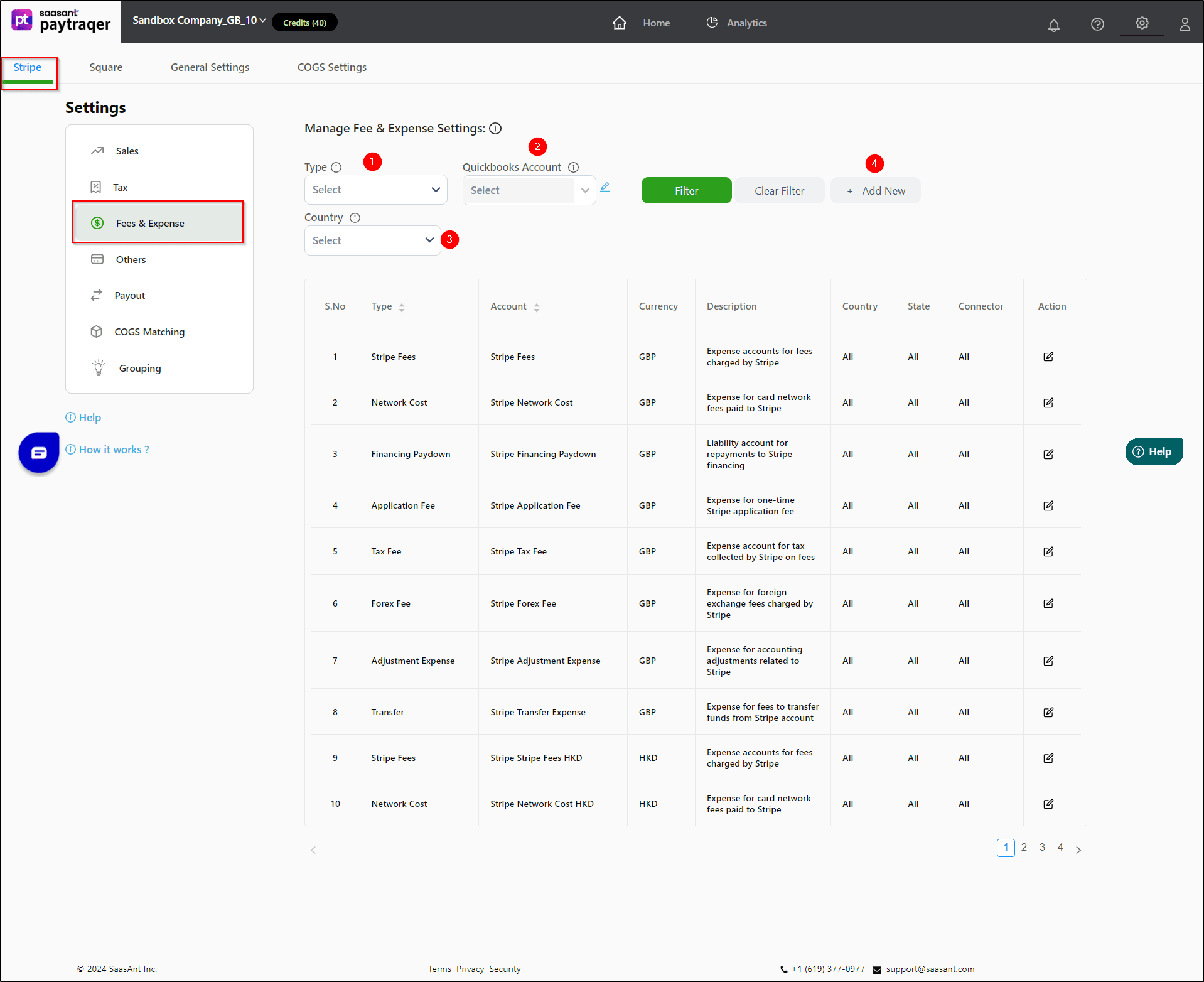Image resolution: width=1204 pixels, height=982 pixels.
Task: Click support@saasant.com email link
Action: (x=930, y=969)
